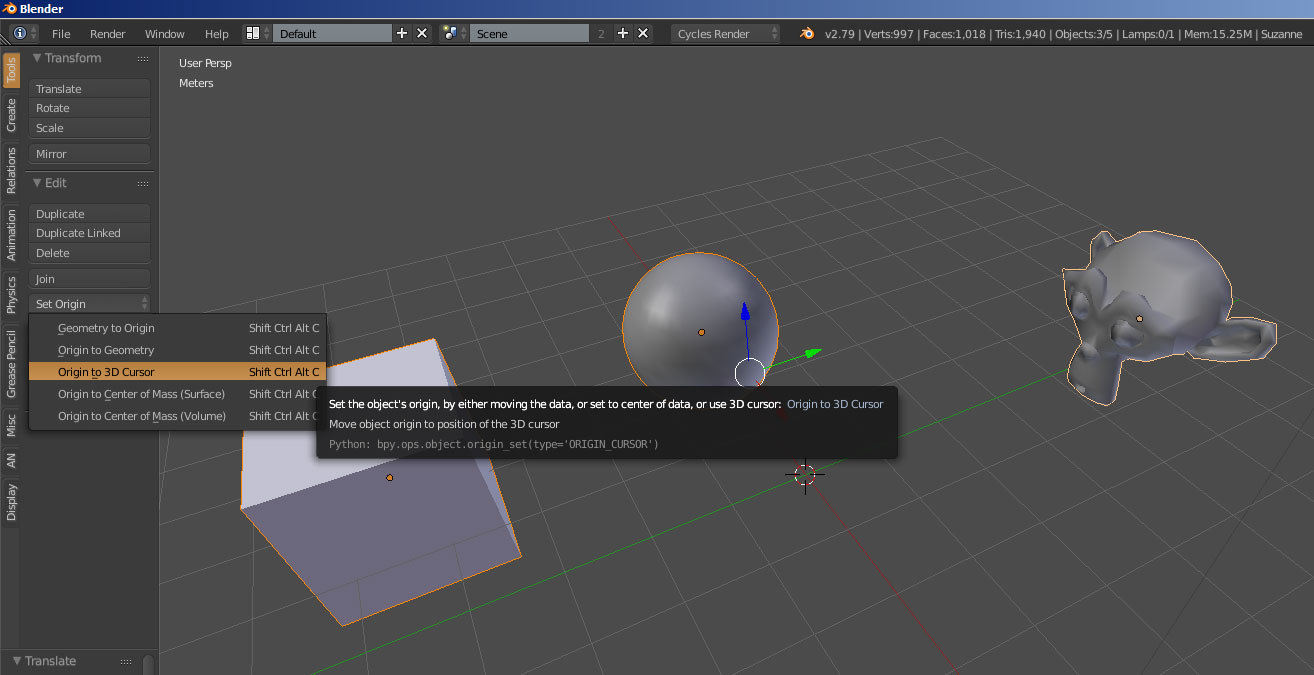
Task: Choose Origin to 3D Cursor
Action: (x=177, y=372)
